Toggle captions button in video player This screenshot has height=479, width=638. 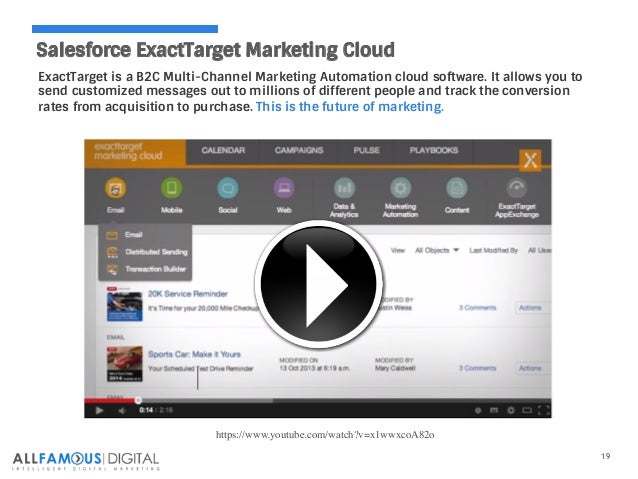tap(494, 410)
